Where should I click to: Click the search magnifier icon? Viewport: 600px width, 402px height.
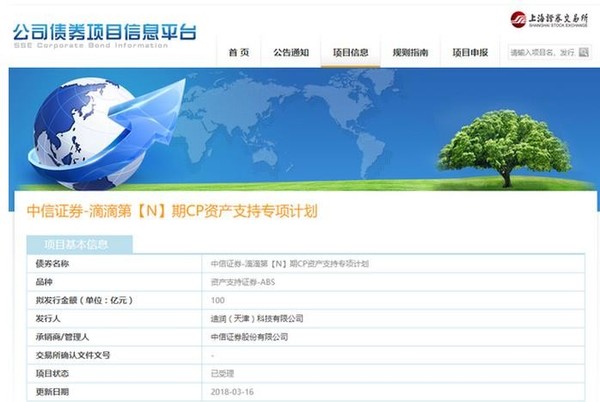[x=584, y=52]
